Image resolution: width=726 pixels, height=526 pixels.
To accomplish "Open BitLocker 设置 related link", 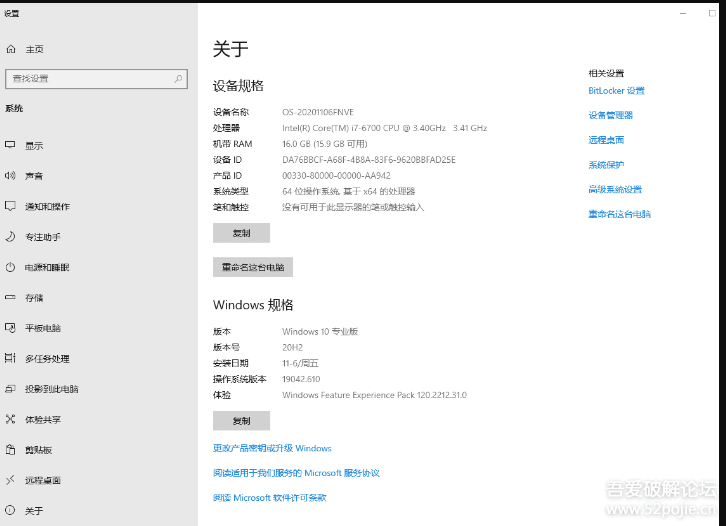I will [616, 91].
